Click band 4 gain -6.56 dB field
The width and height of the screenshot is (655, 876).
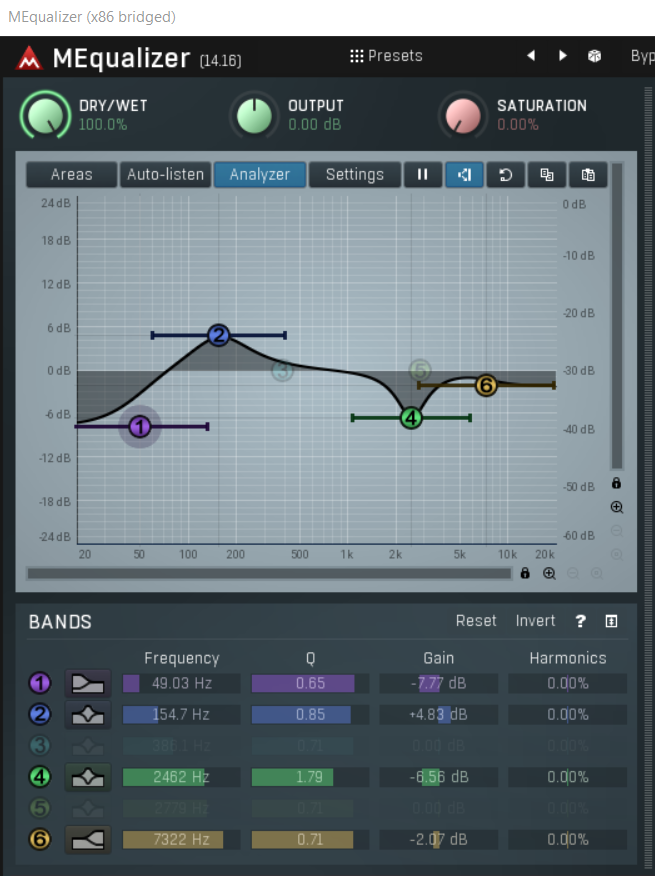point(439,777)
